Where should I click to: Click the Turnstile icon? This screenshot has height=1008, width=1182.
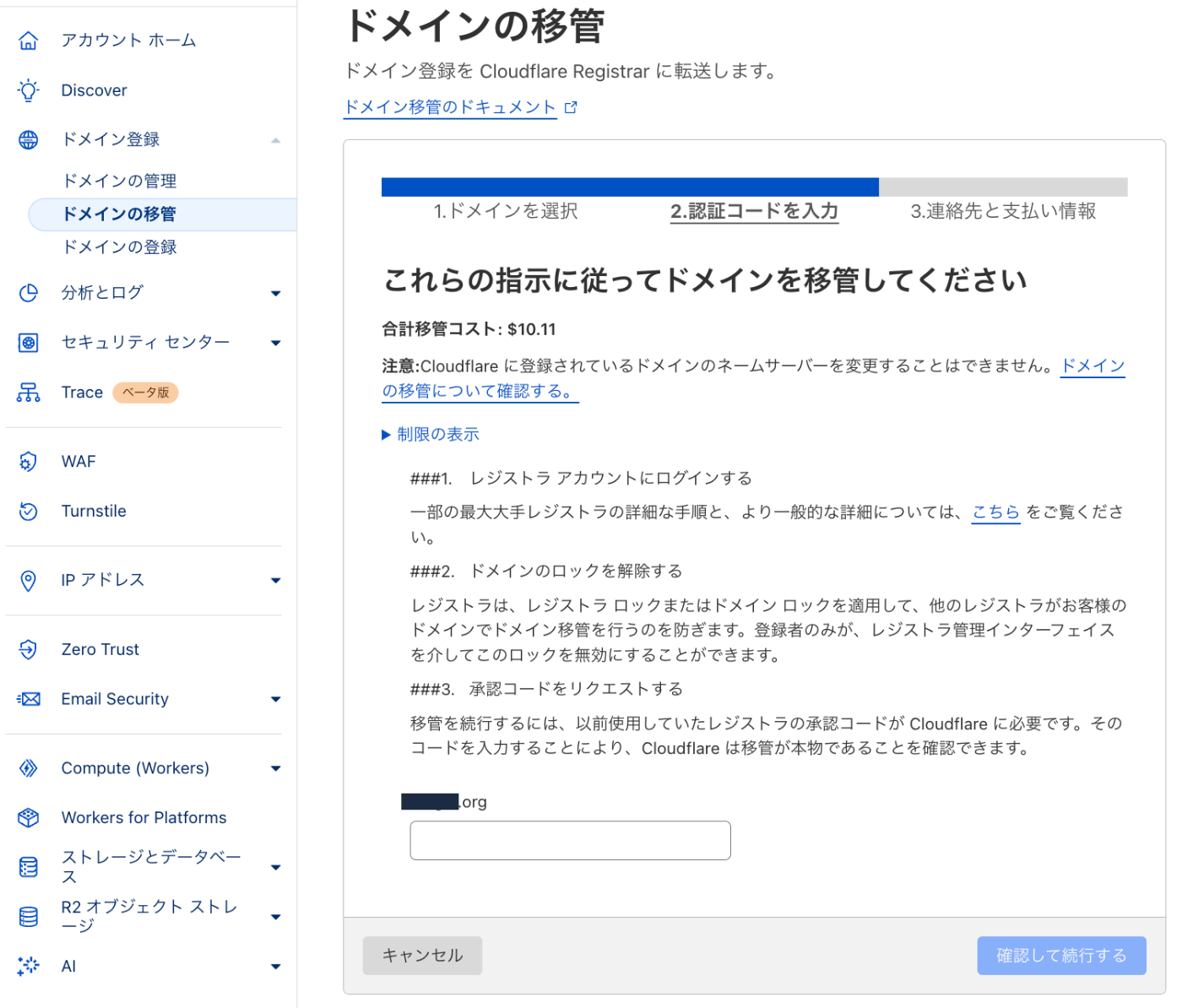tap(29, 512)
